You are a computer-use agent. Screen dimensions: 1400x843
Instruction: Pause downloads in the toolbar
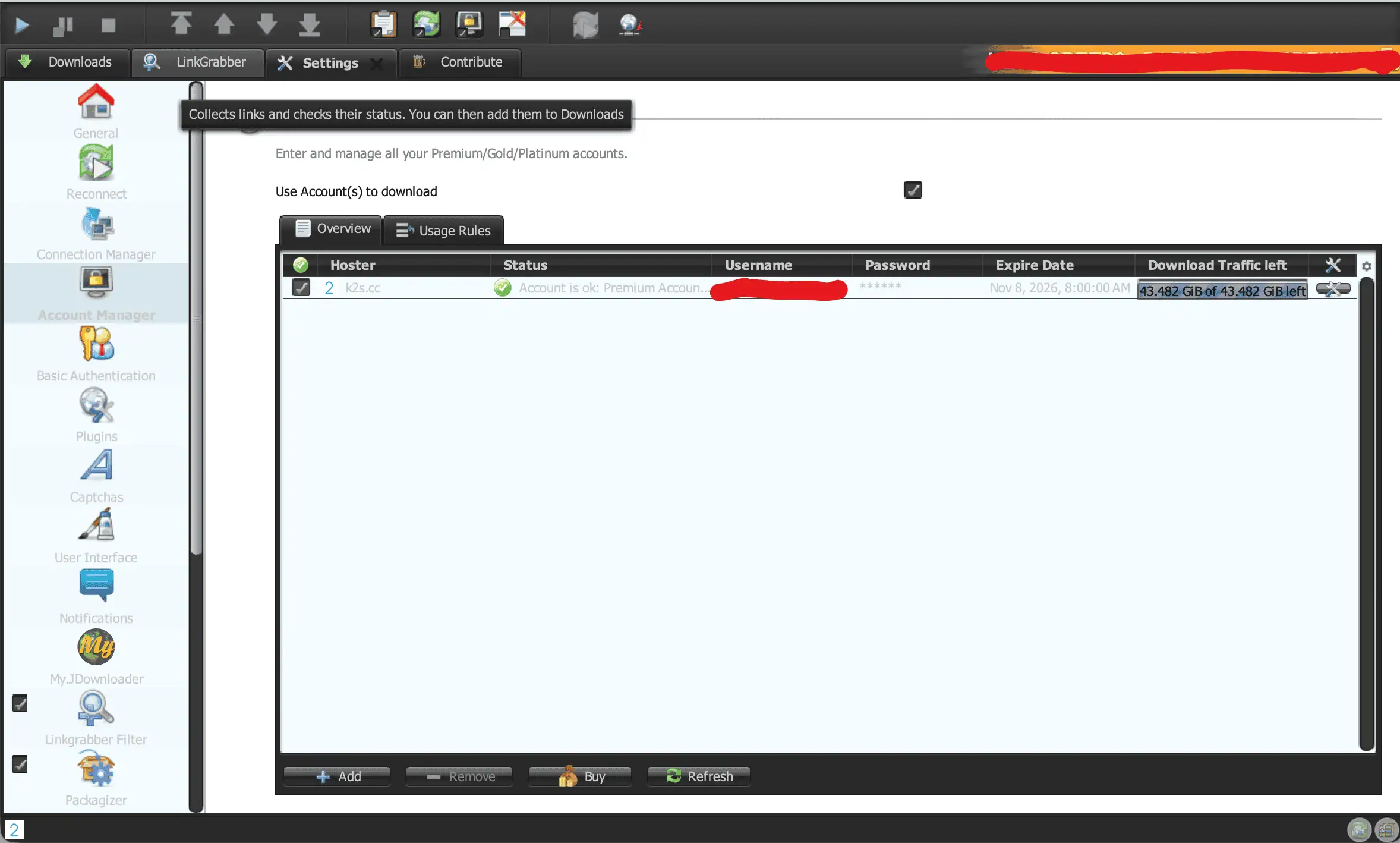pos(63,25)
